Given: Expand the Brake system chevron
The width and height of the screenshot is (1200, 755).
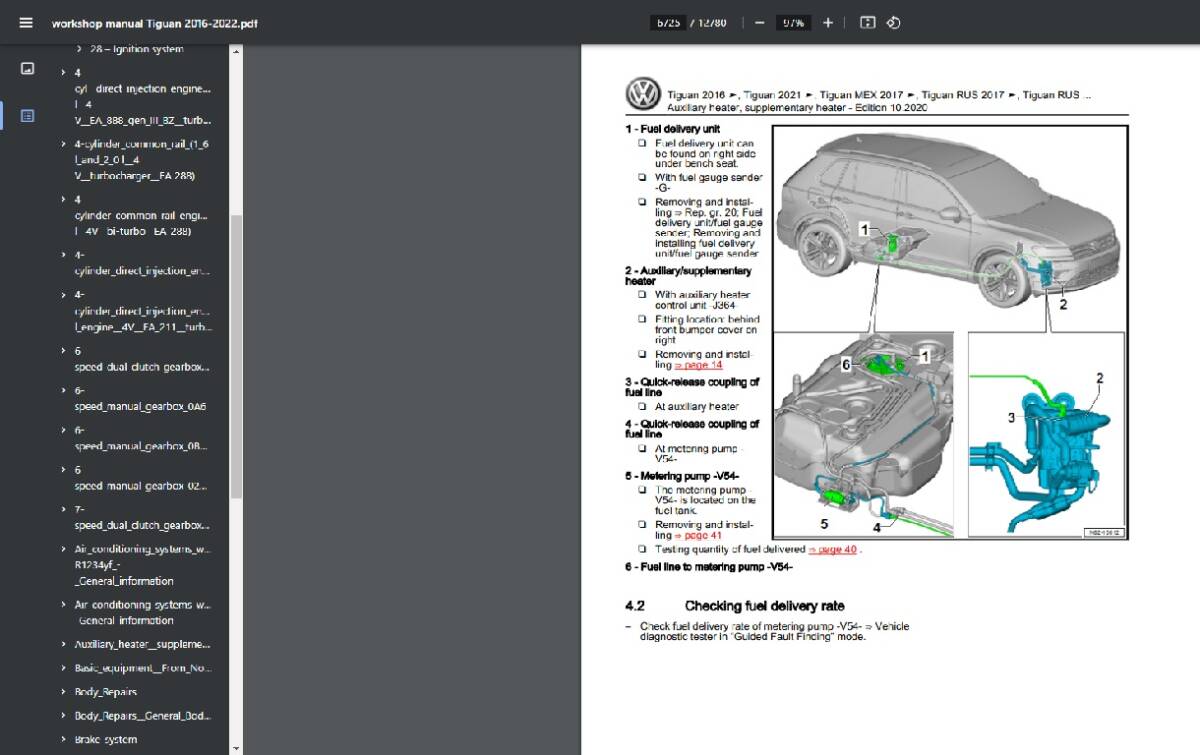Looking at the screenshot, I should (64, 740).
